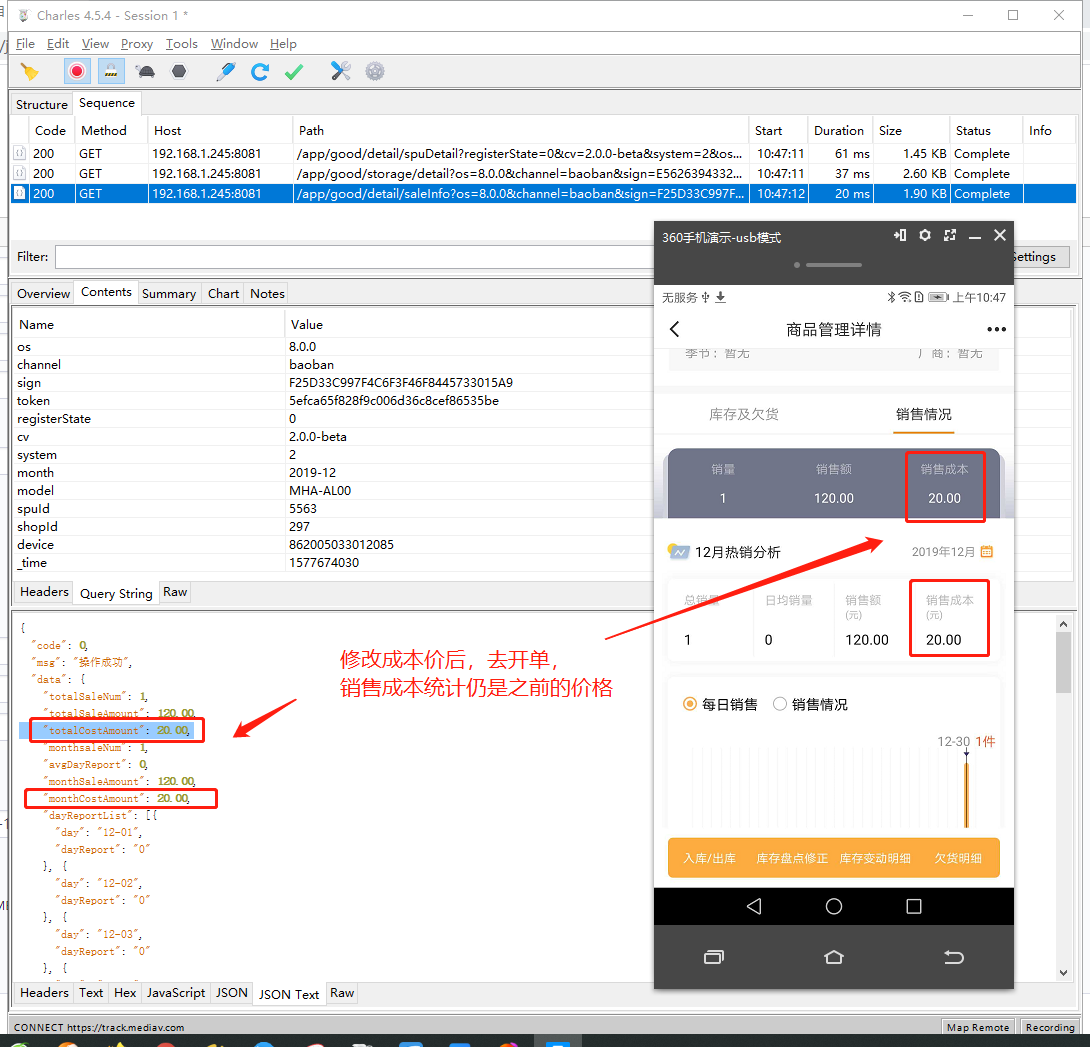Click the sign parameter value
The height and width of the screenshot is (1047, 1090).
tap(401, 382)
